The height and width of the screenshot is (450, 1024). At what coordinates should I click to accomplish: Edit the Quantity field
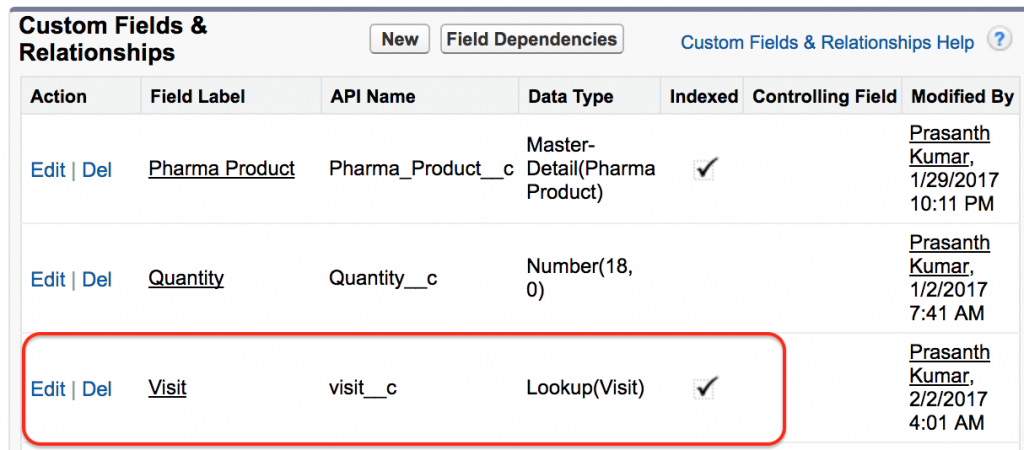pyautogui.click(x=48, y=280)
